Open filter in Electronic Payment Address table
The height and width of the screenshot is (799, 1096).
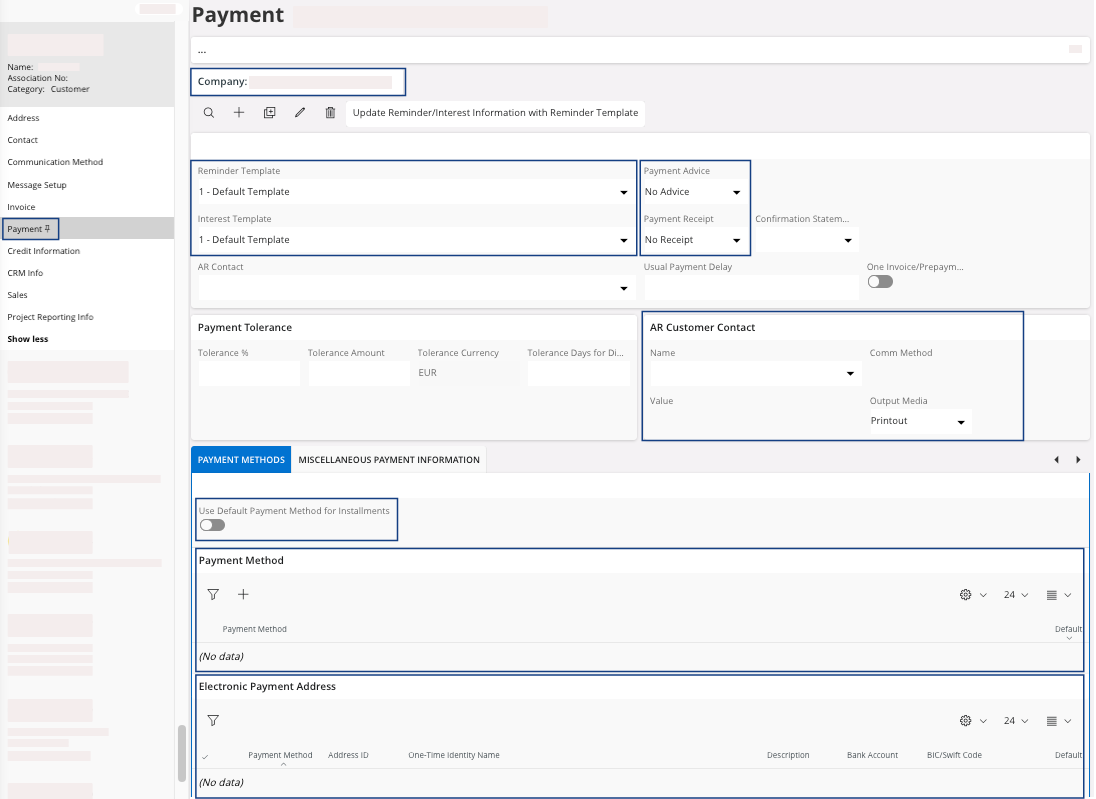213,720
